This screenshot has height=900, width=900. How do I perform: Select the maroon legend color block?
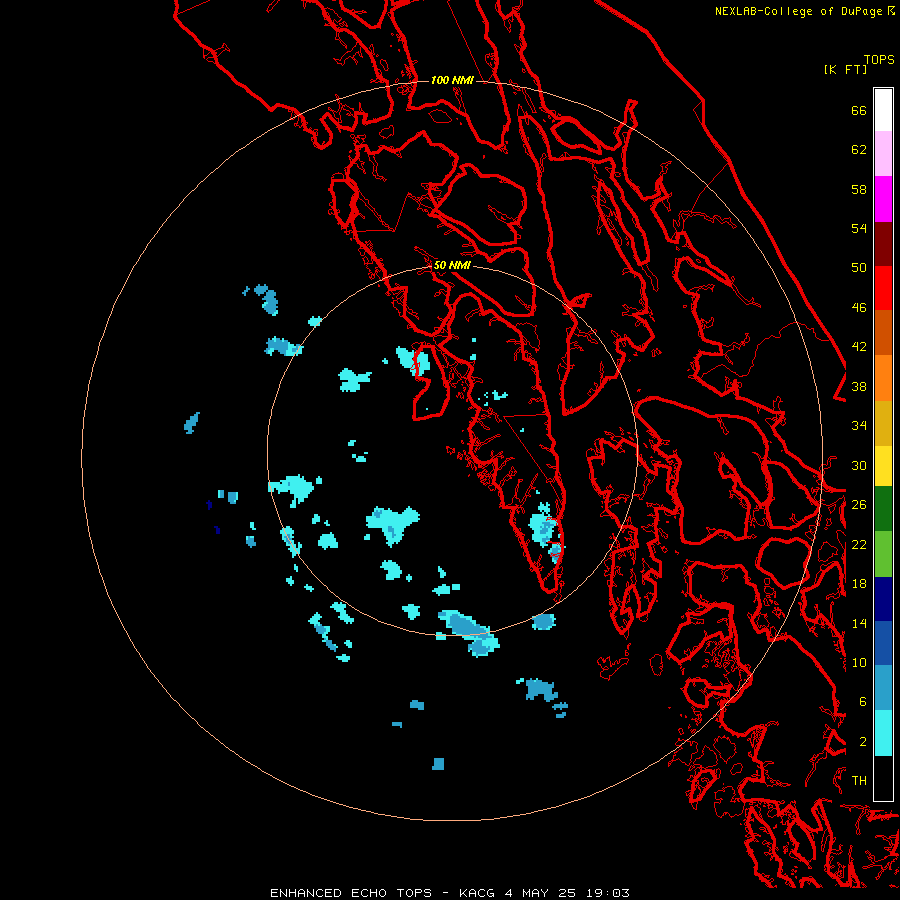(883, 244)
